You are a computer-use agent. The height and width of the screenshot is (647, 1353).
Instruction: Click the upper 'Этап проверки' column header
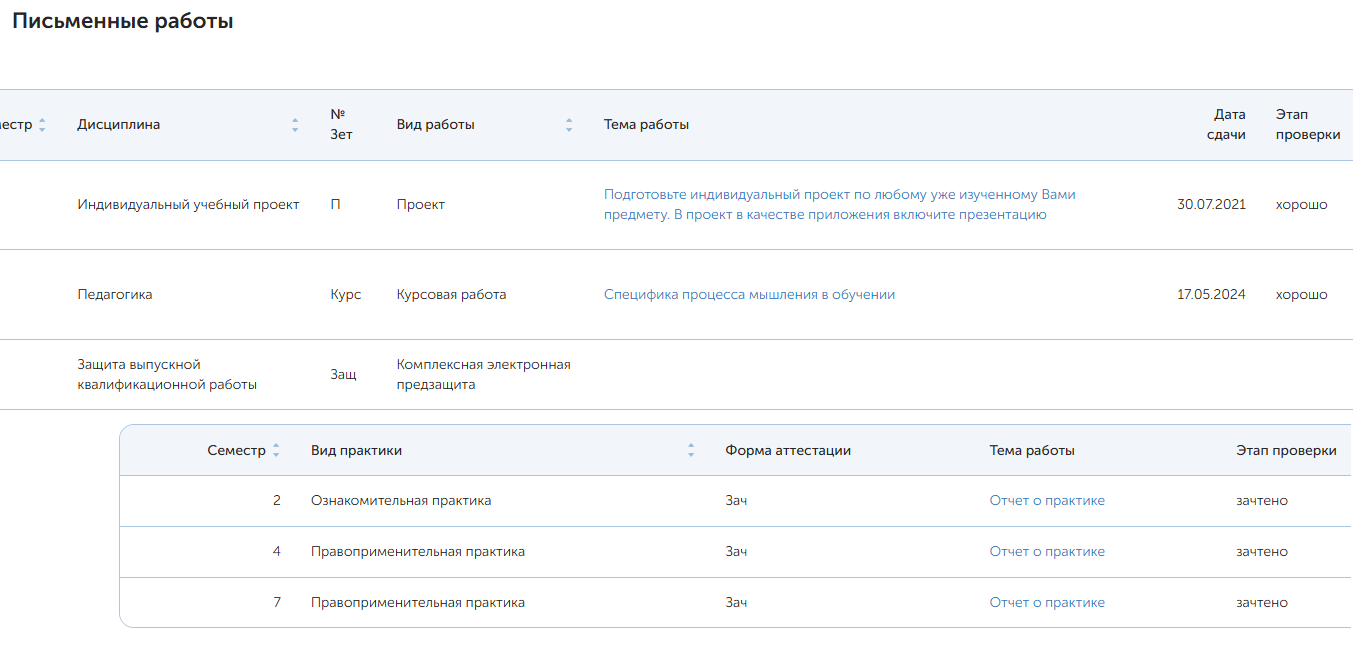click(1308, 125)
